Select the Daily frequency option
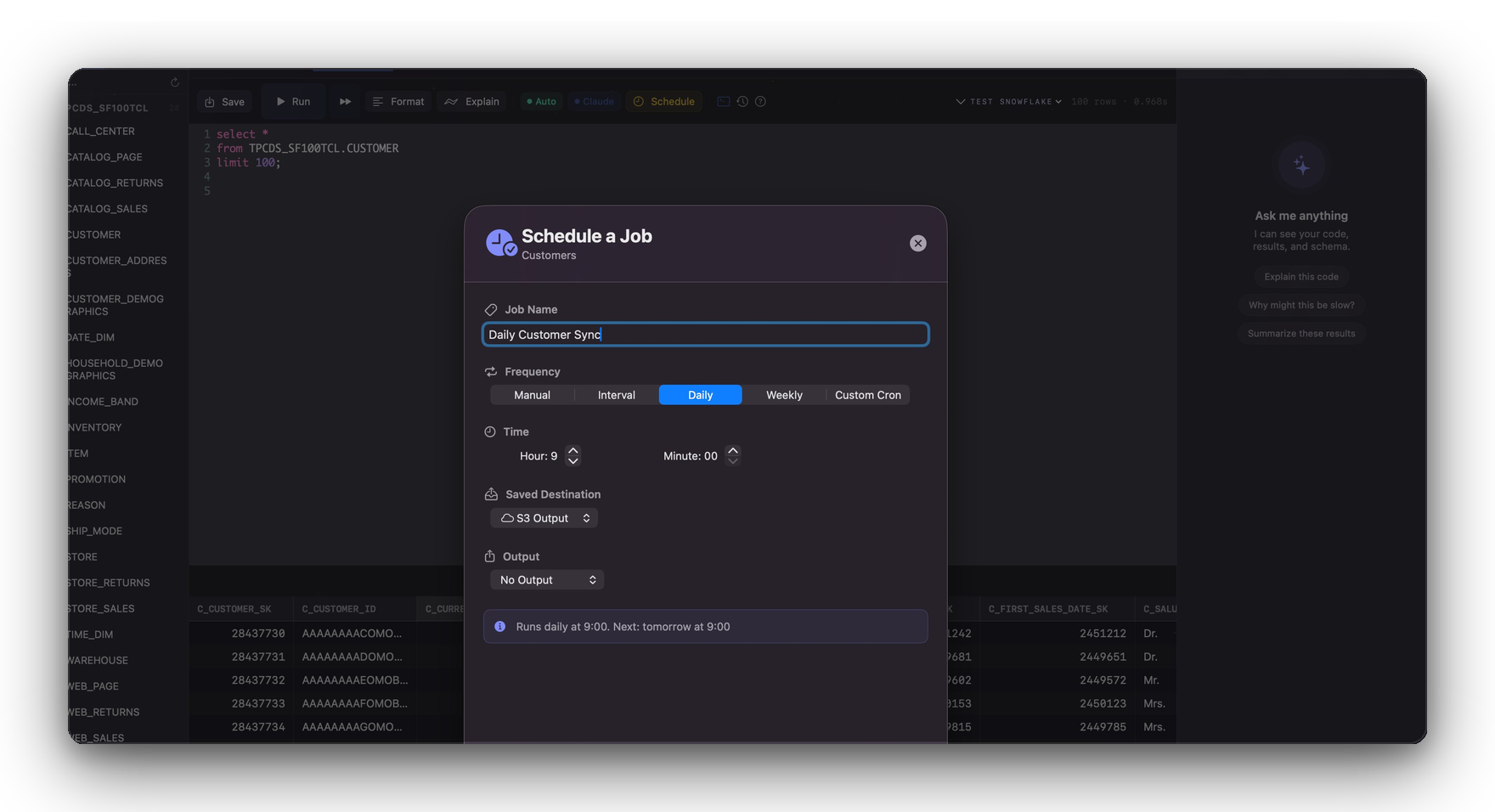The width and height of the screenshot is (1495, 812). click(x=700, y=395)
